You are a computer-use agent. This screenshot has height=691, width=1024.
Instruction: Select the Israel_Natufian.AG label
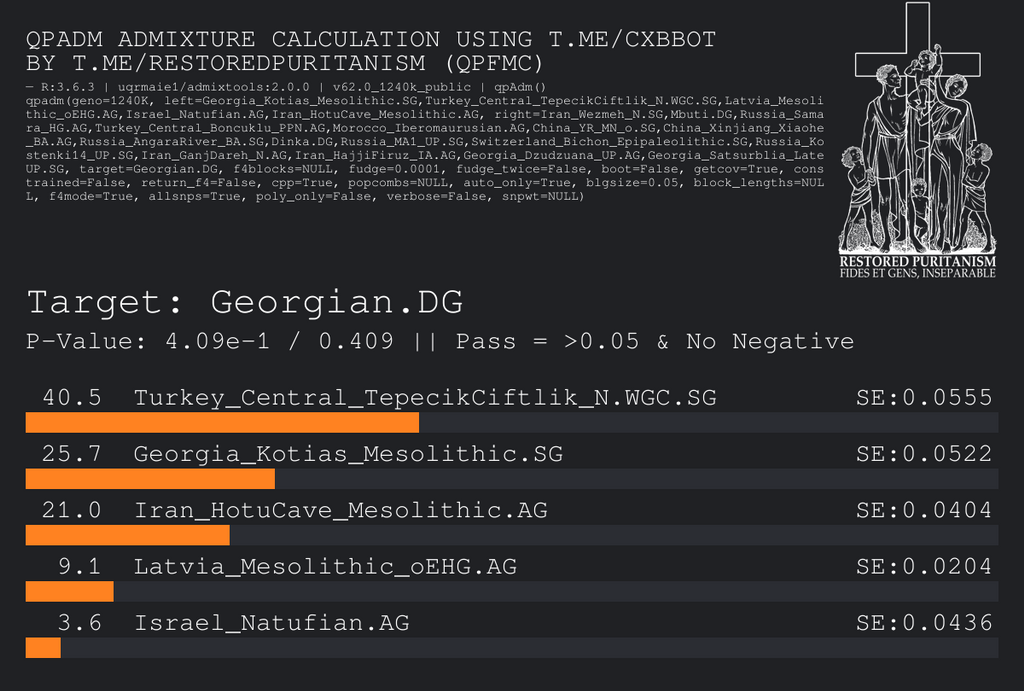[x=272, y=624]
